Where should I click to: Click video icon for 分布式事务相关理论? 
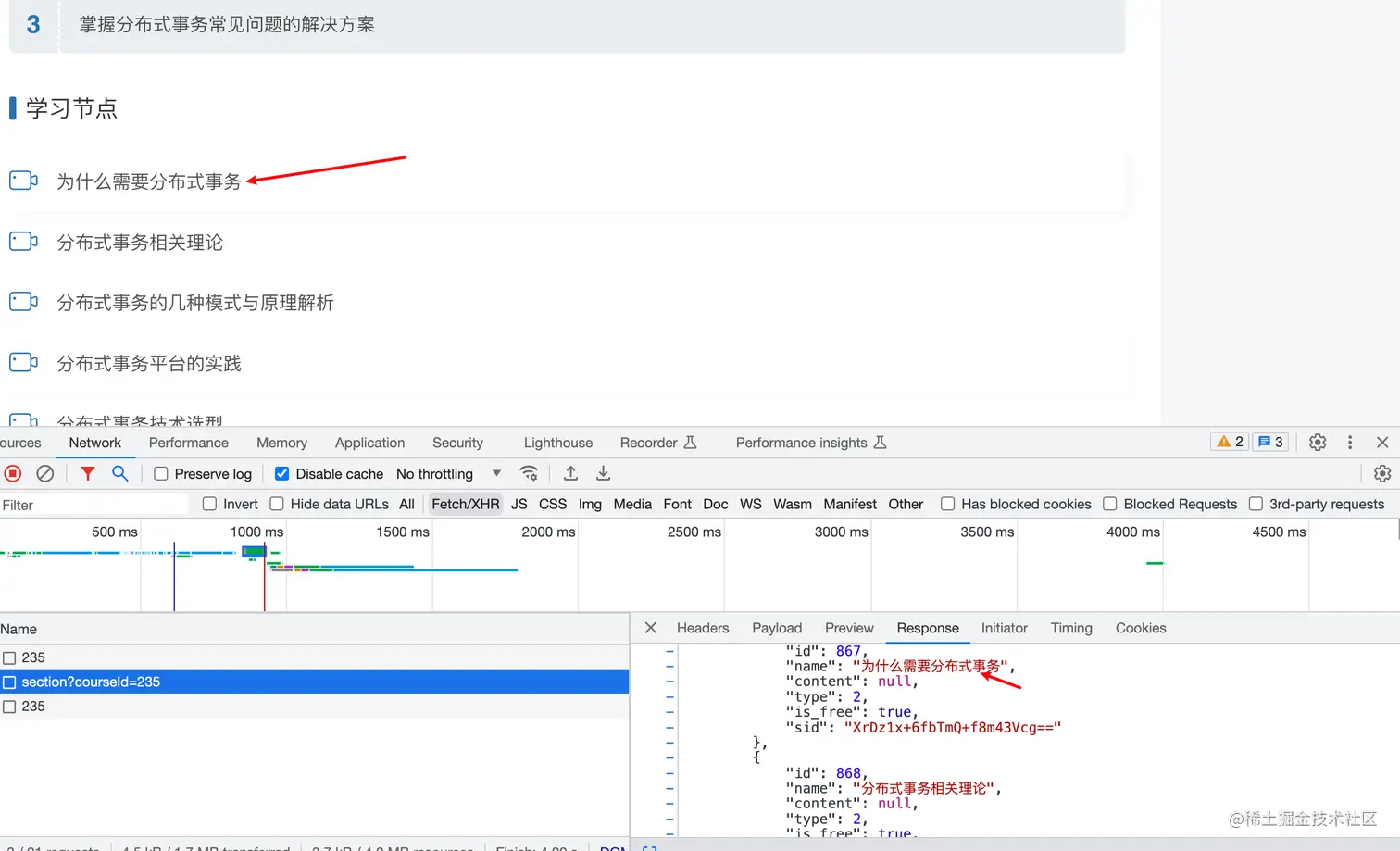[x=23, y=242]
